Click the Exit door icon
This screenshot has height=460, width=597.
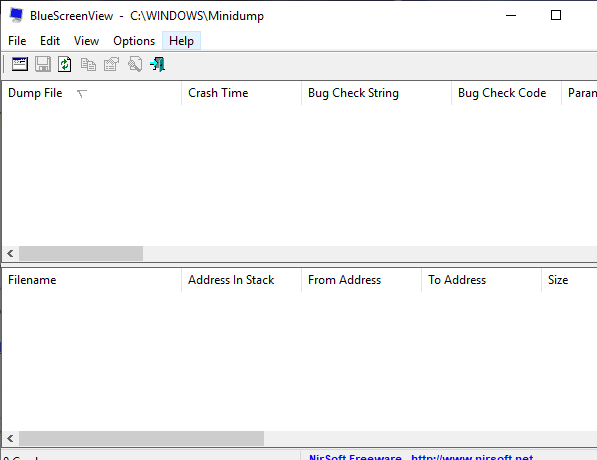[157, 64]
